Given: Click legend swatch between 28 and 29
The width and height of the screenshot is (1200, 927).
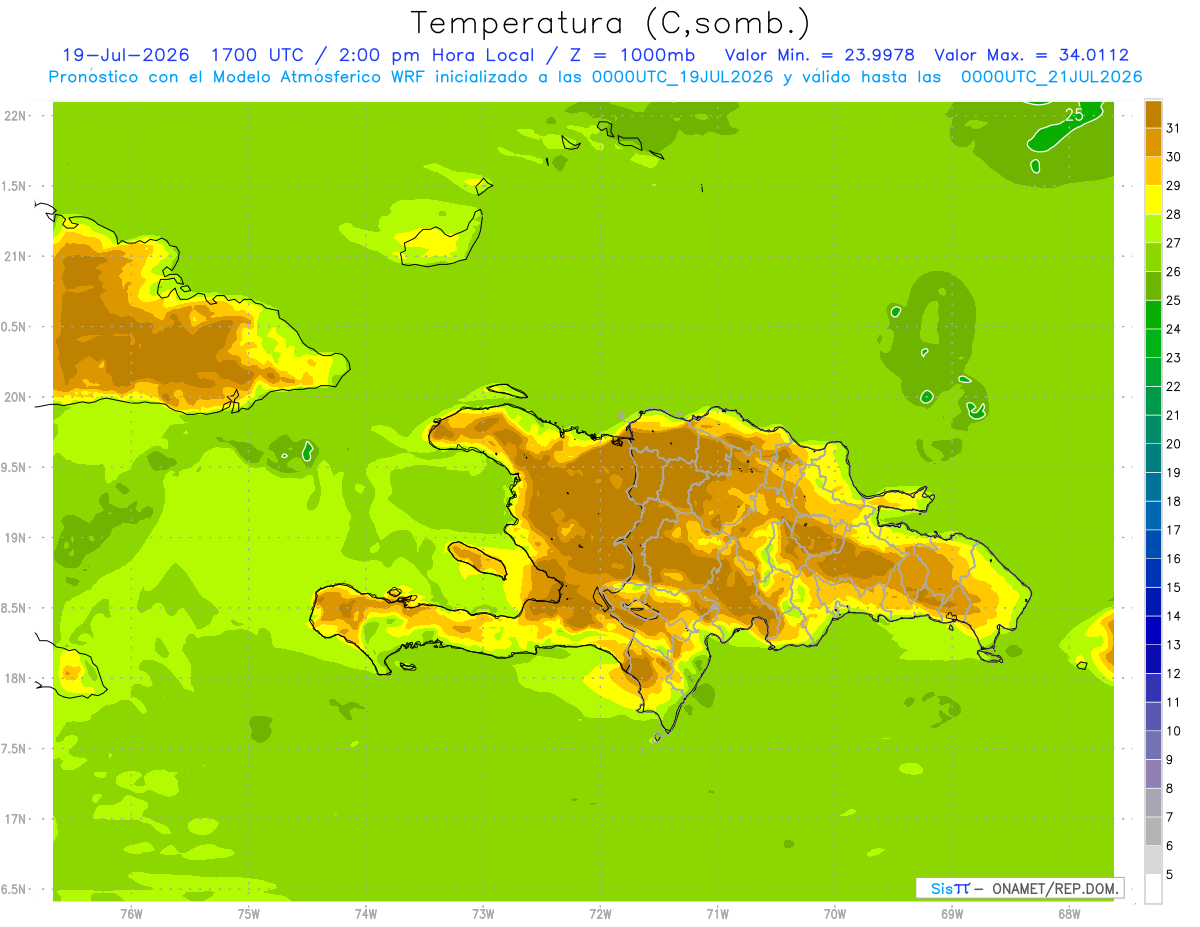Looking at the screenshot, I should coord(1154,200).
